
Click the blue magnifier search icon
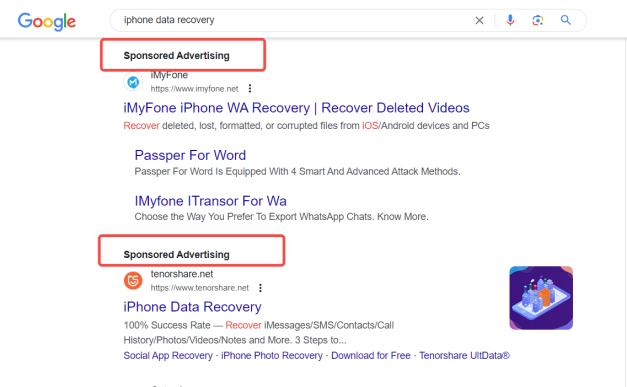565,20
